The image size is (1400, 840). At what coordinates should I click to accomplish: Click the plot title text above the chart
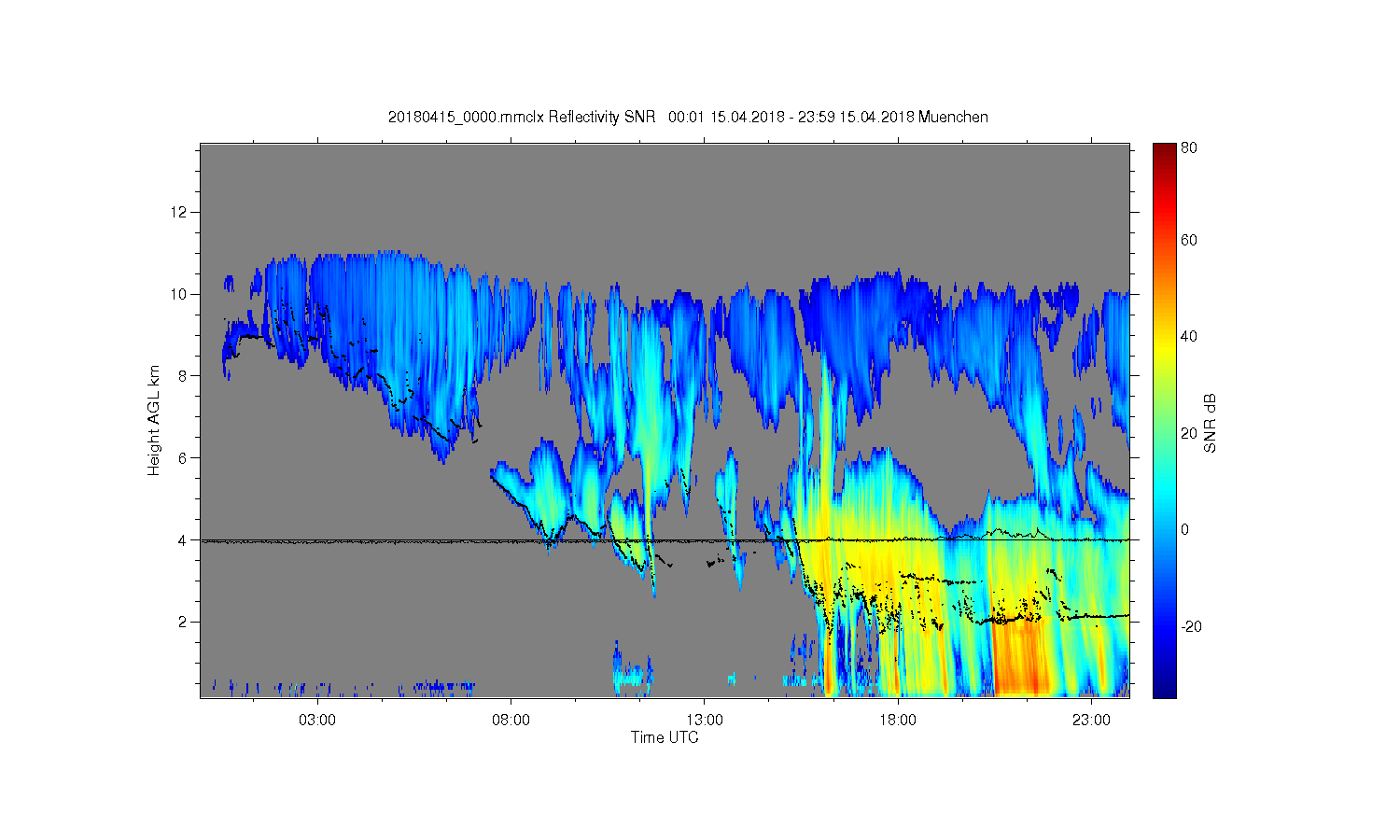pyautogui.click(x=688, y=117)
